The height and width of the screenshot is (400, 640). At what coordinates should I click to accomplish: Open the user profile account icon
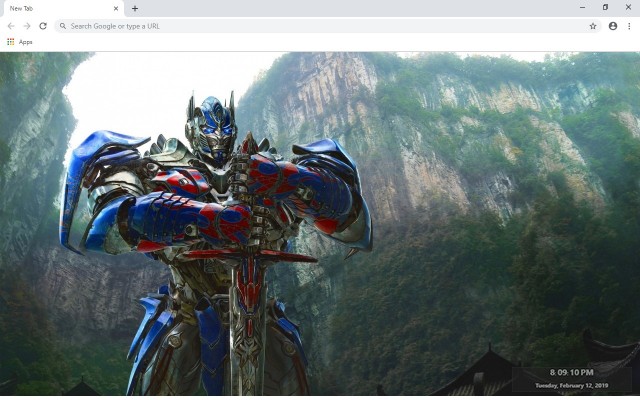613,26
